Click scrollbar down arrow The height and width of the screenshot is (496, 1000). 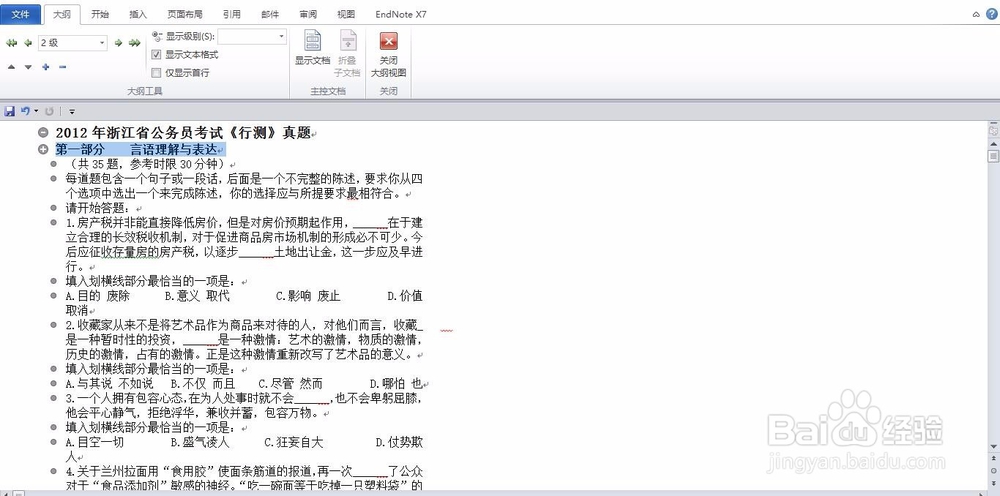(993, 447)
